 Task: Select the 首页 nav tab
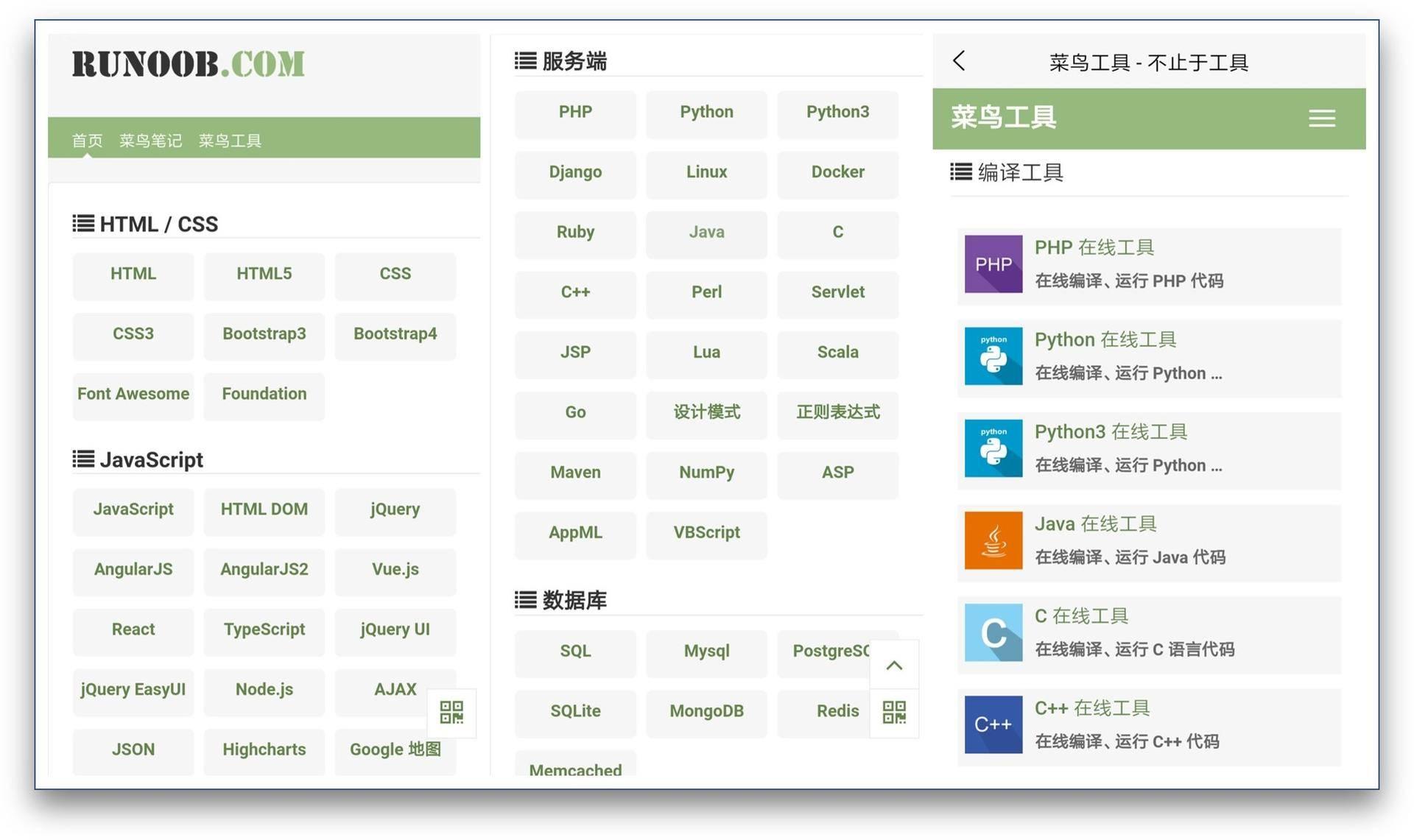click(87, 141)
